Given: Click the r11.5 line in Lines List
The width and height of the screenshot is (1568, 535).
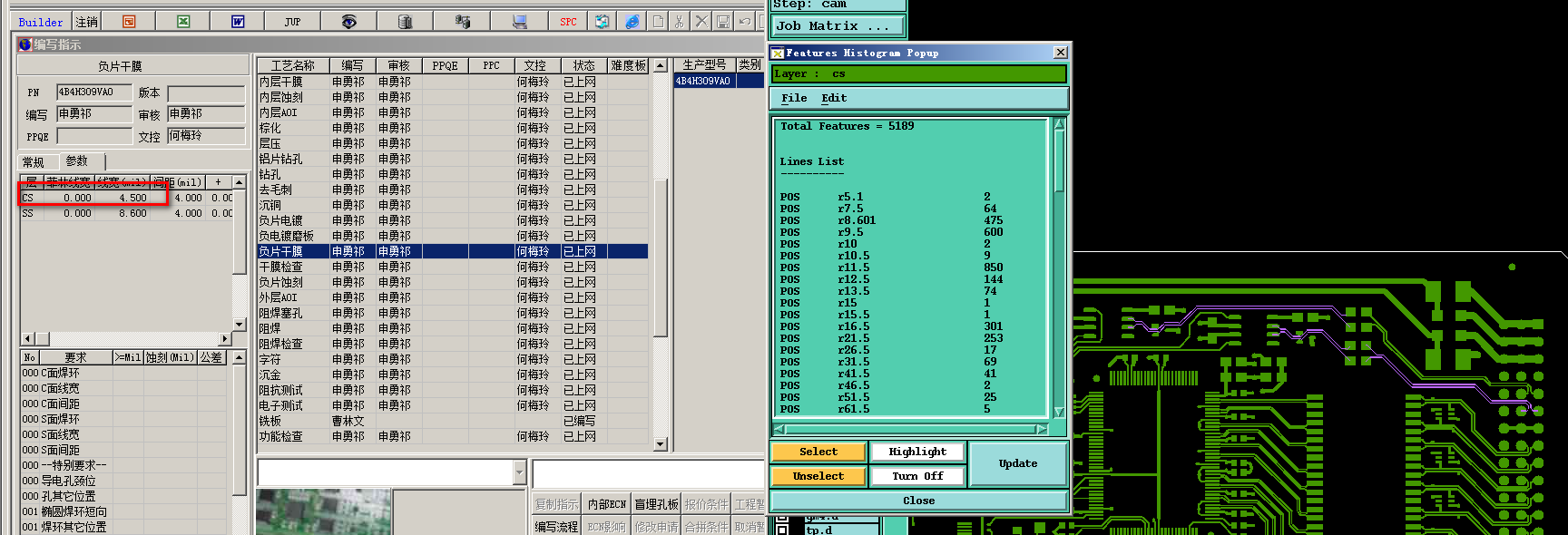Looking at the screenshot, I should (x=890, y=267).
